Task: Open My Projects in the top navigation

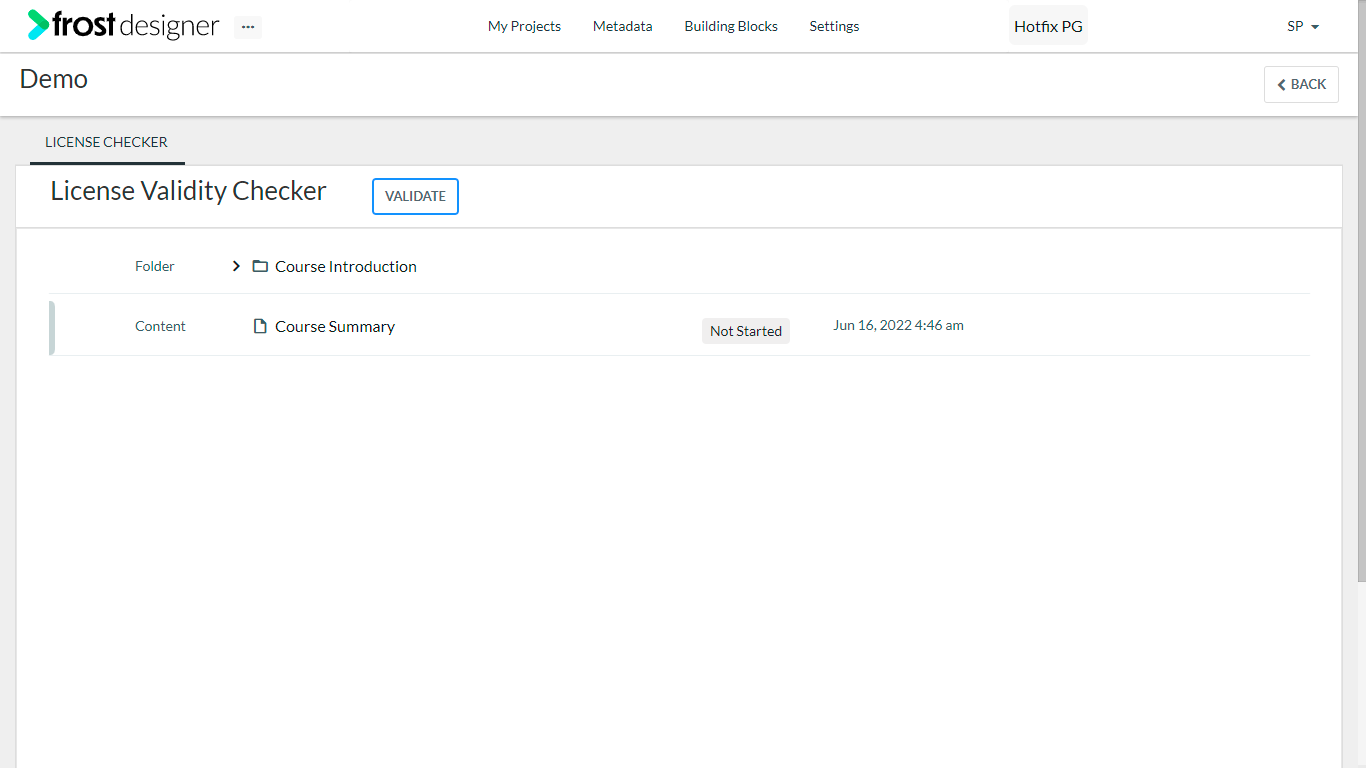Action: [524, 26]
